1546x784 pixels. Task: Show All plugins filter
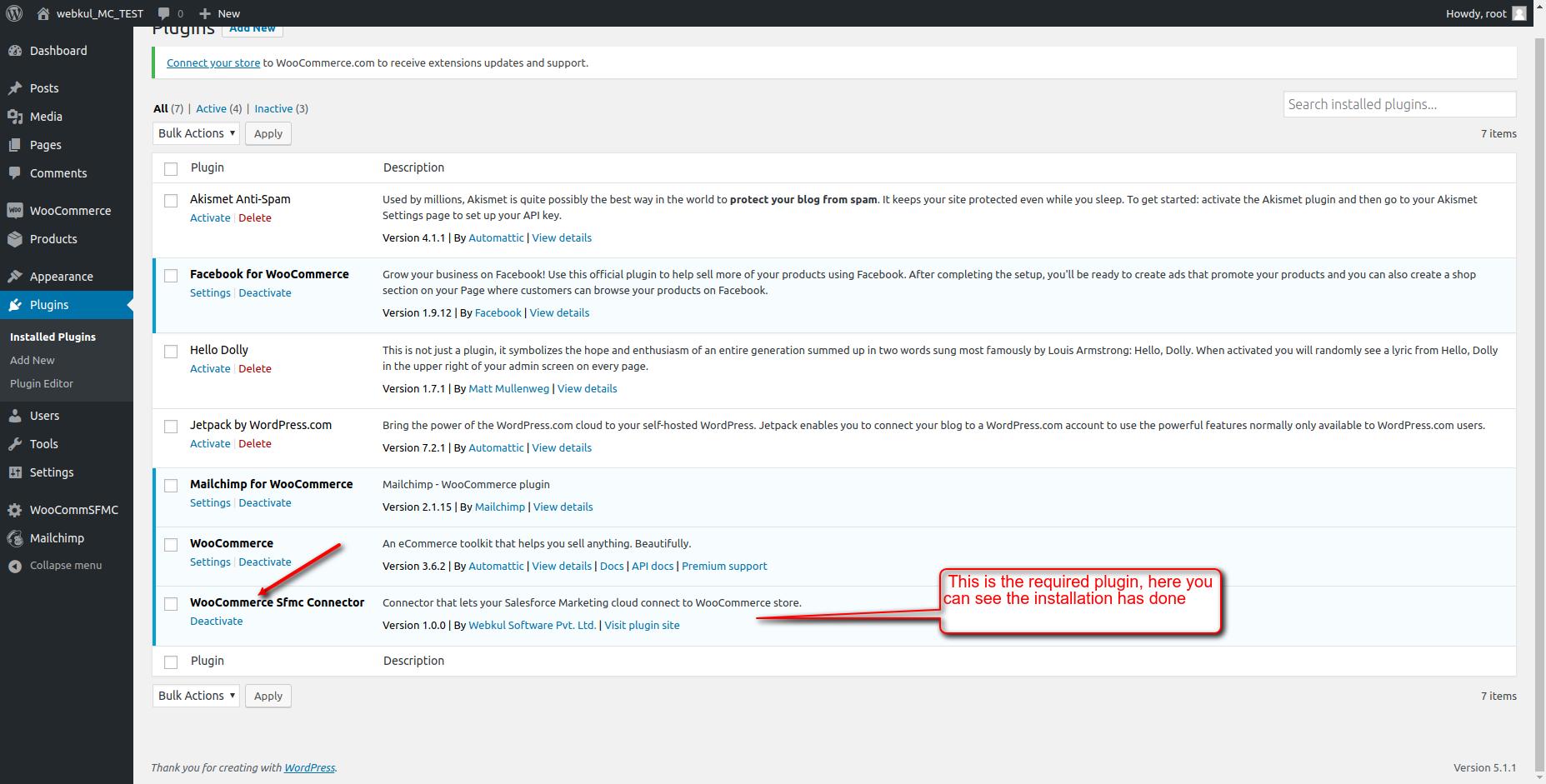click(160, 108)
